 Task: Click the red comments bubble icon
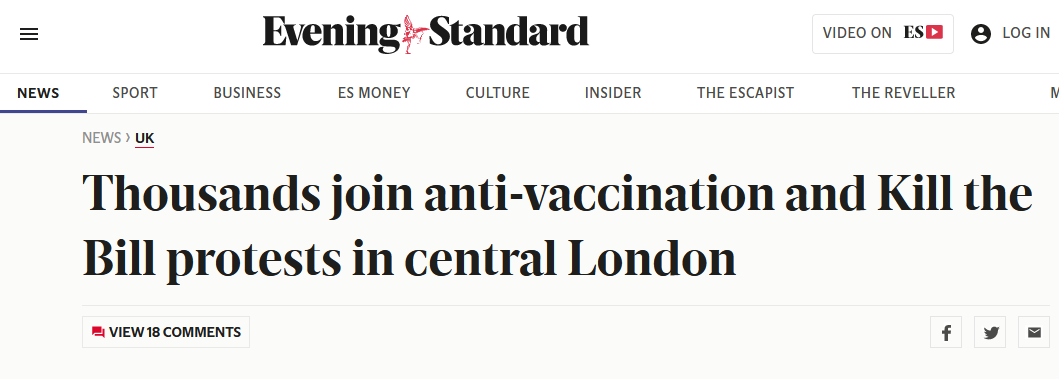point(98,332)
